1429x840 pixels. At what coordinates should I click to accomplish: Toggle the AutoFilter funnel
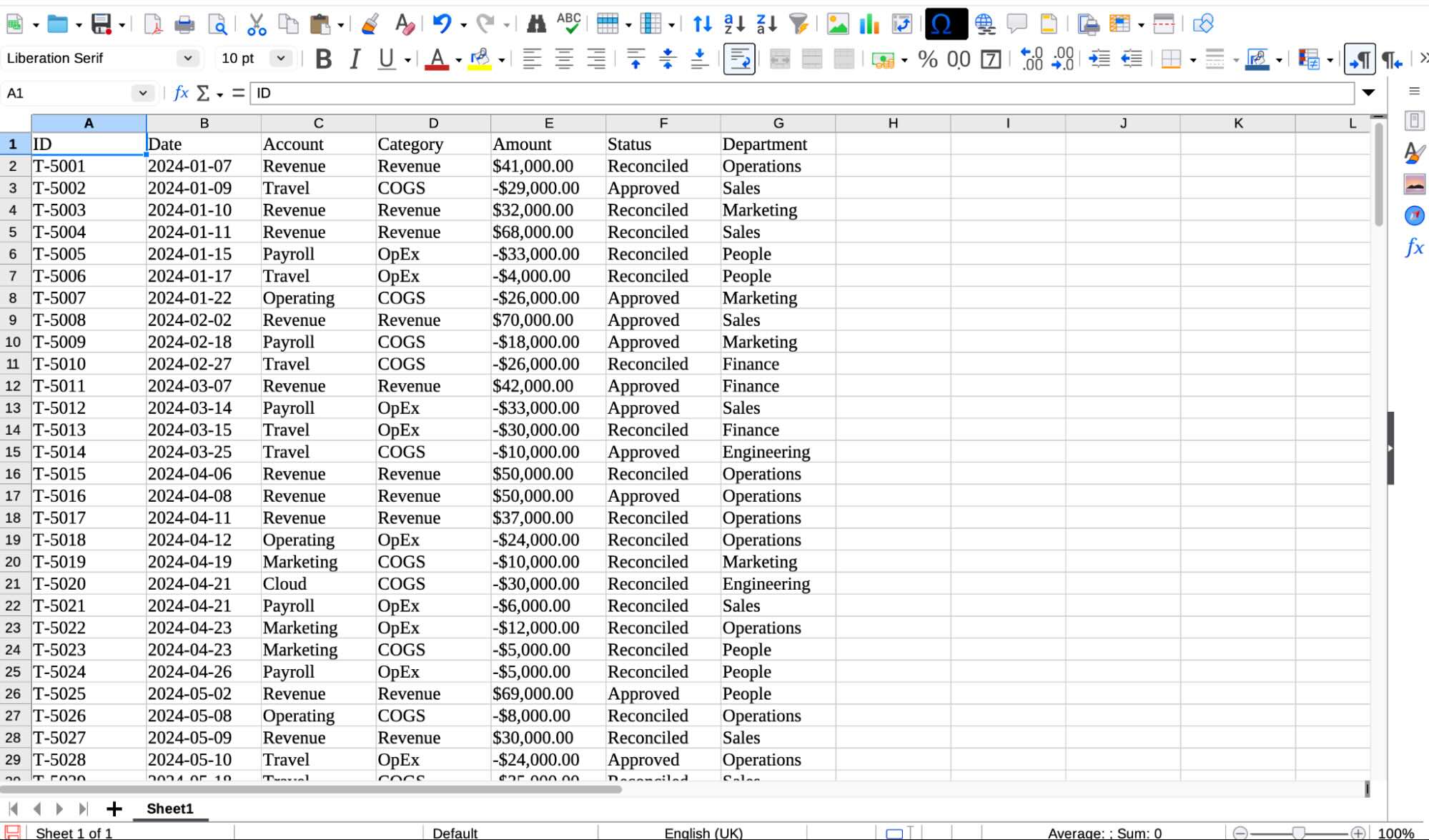798,24
